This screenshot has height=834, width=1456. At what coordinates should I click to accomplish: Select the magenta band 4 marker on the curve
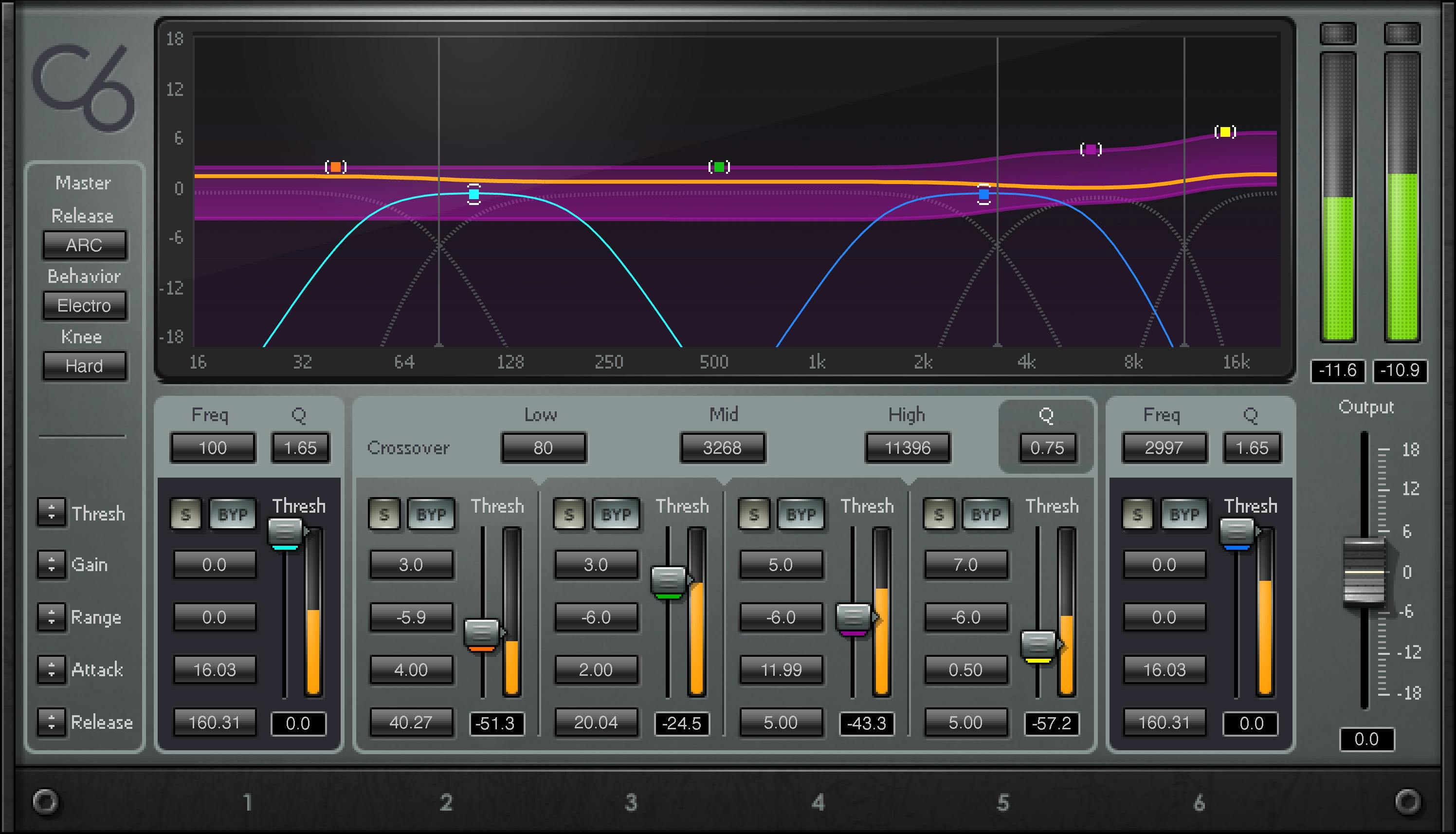coord(1092,149)
